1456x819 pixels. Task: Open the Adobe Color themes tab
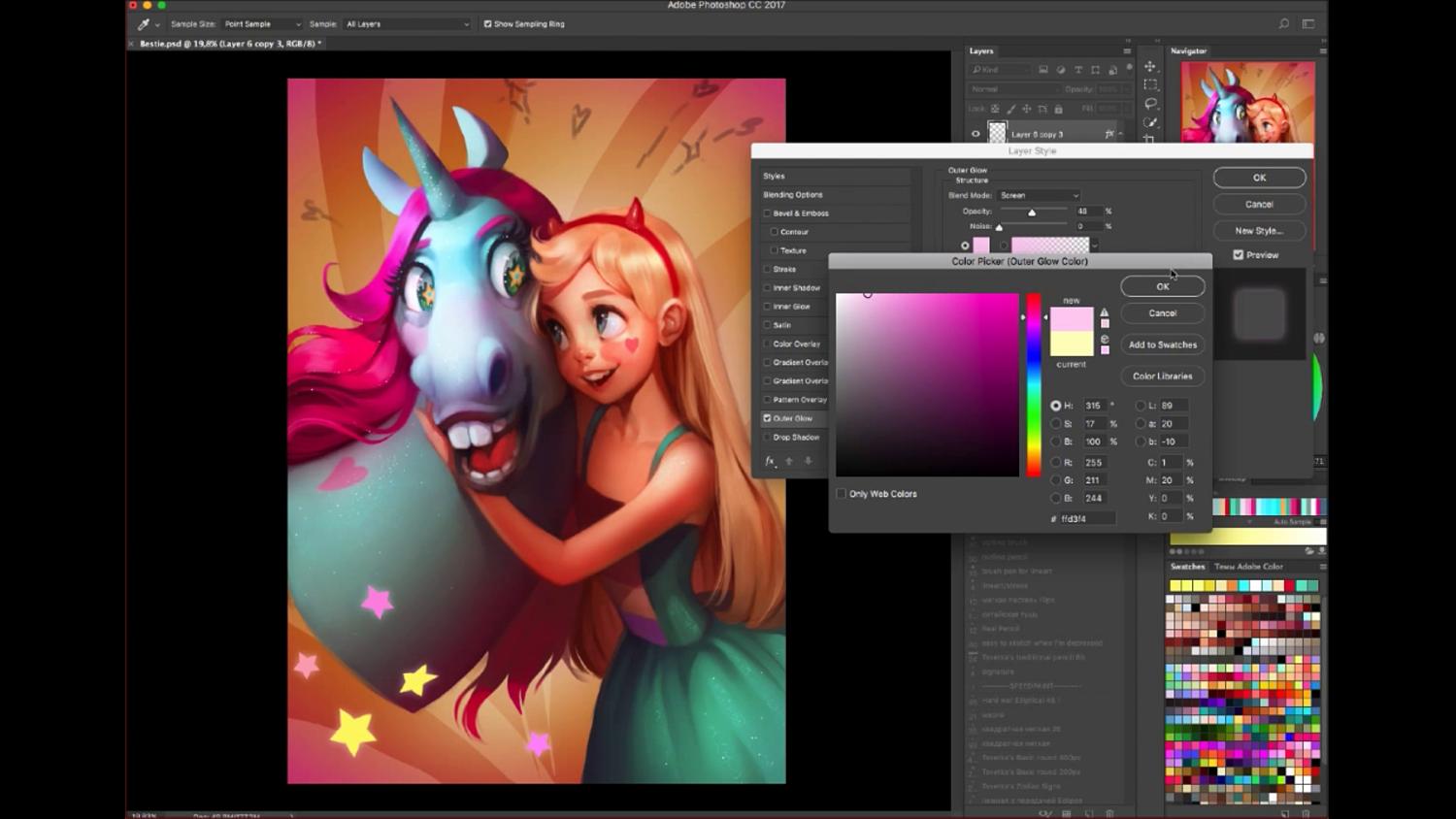tap(1249, 567)
